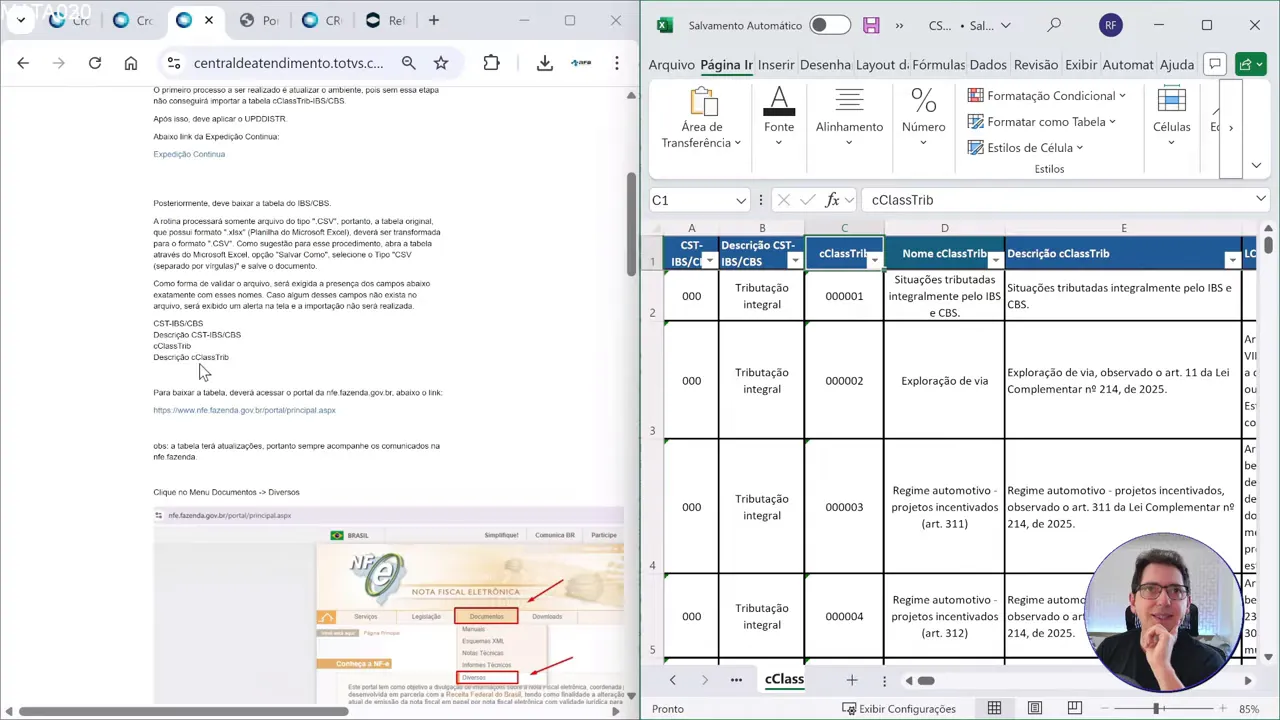Toggle Salvamento Automático switch
Image resolution: width=1280 pixels, height=720 pixels.
[x=829, y=25]
